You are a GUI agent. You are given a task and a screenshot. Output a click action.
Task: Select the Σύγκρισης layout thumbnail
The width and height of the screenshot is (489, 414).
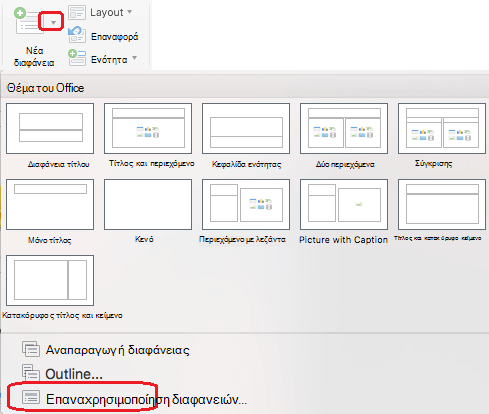(442, 128)
